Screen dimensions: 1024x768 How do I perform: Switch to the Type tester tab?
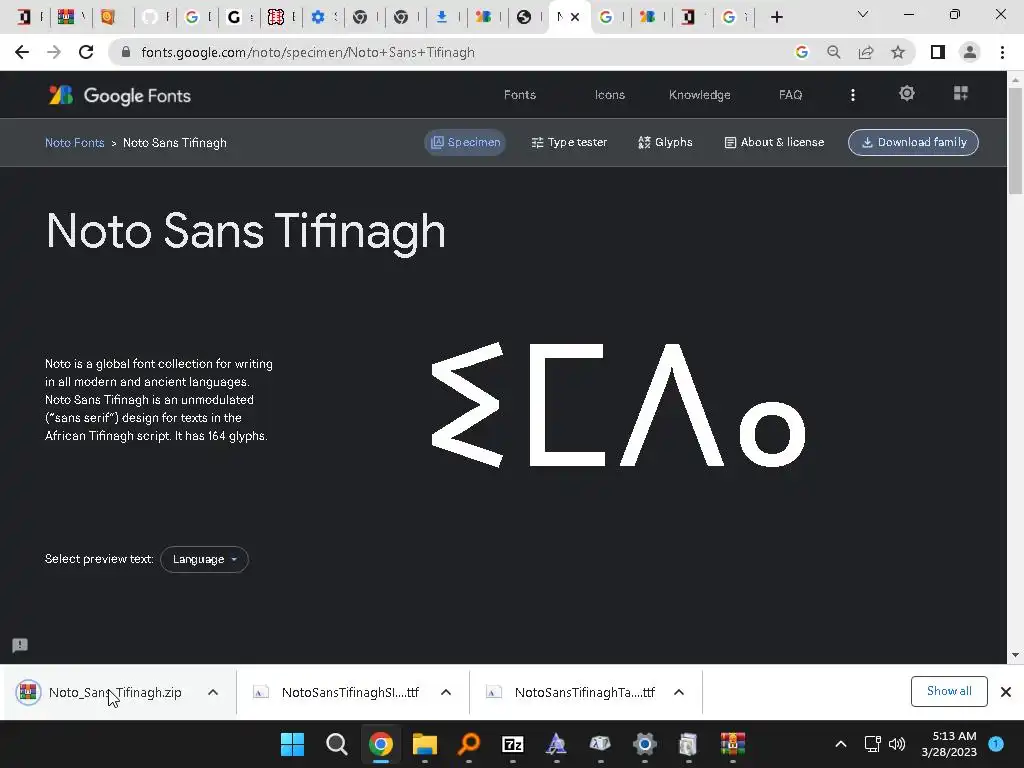(x=569, y=142)
